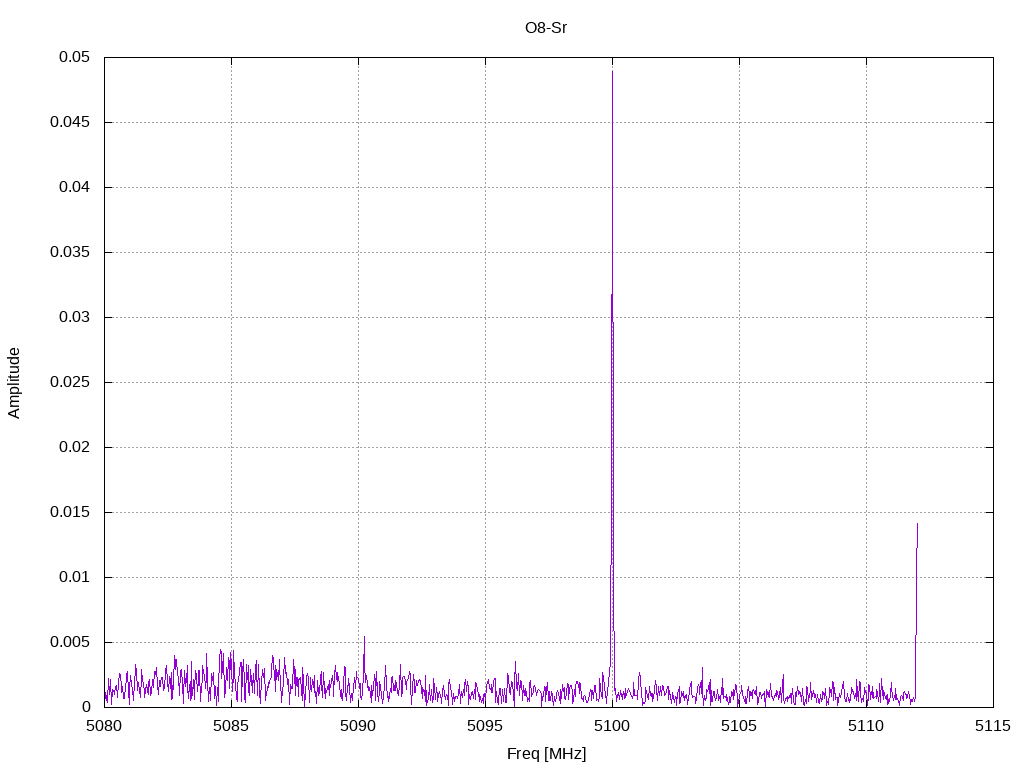Image resolution: width=1024 pixels, height=768 pixels.
Task: Click the tip of the tallest peak at 5100 MHz
Action: click(x=613, y=71)
